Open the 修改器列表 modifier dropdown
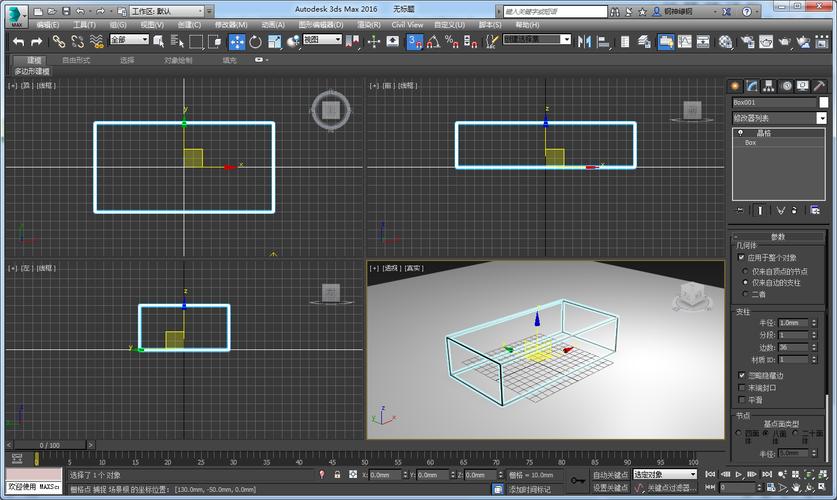The width and height of the screenshot is (837, 500). [780, 118]
